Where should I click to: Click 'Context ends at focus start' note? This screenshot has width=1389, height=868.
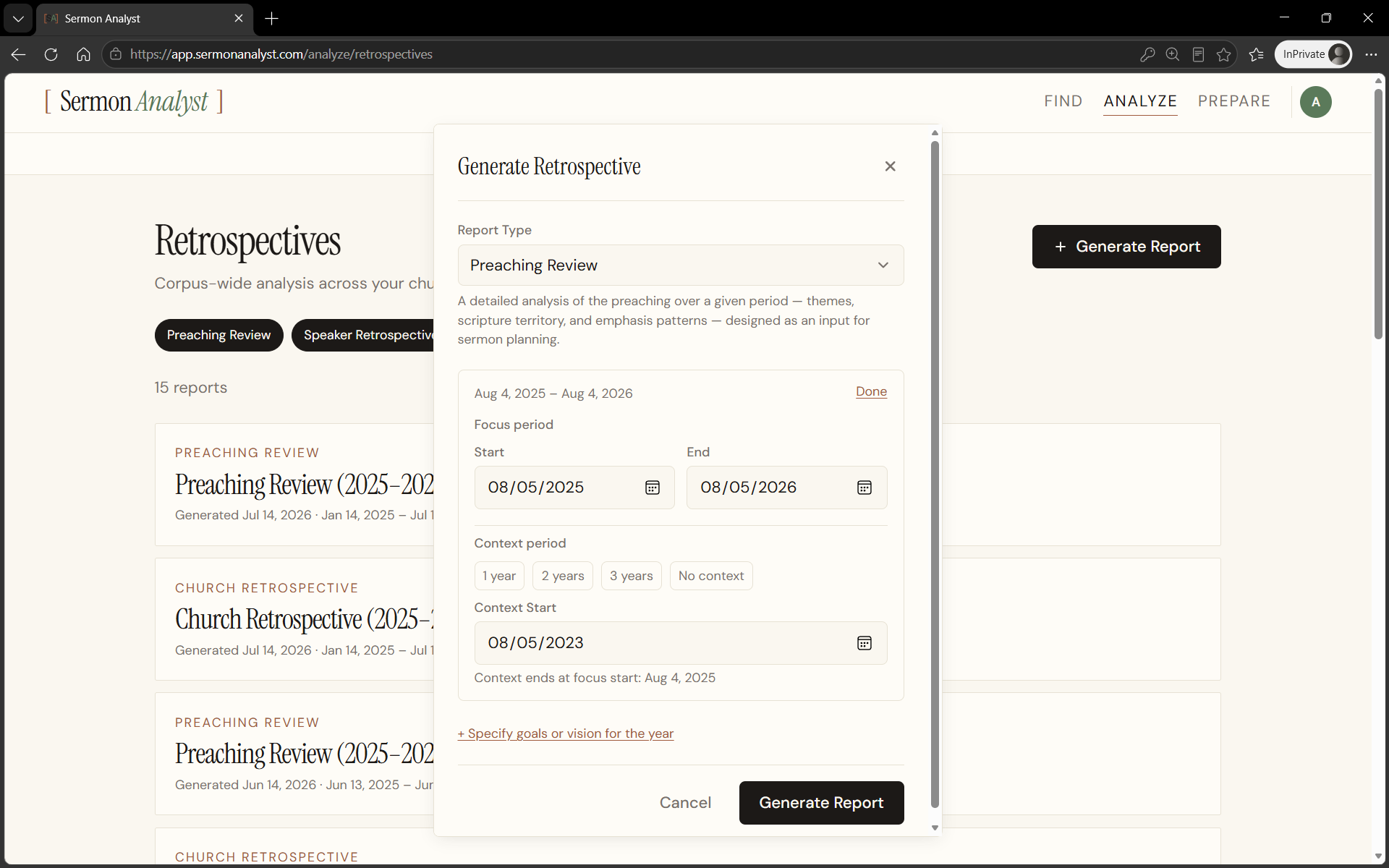click(595, 678)
